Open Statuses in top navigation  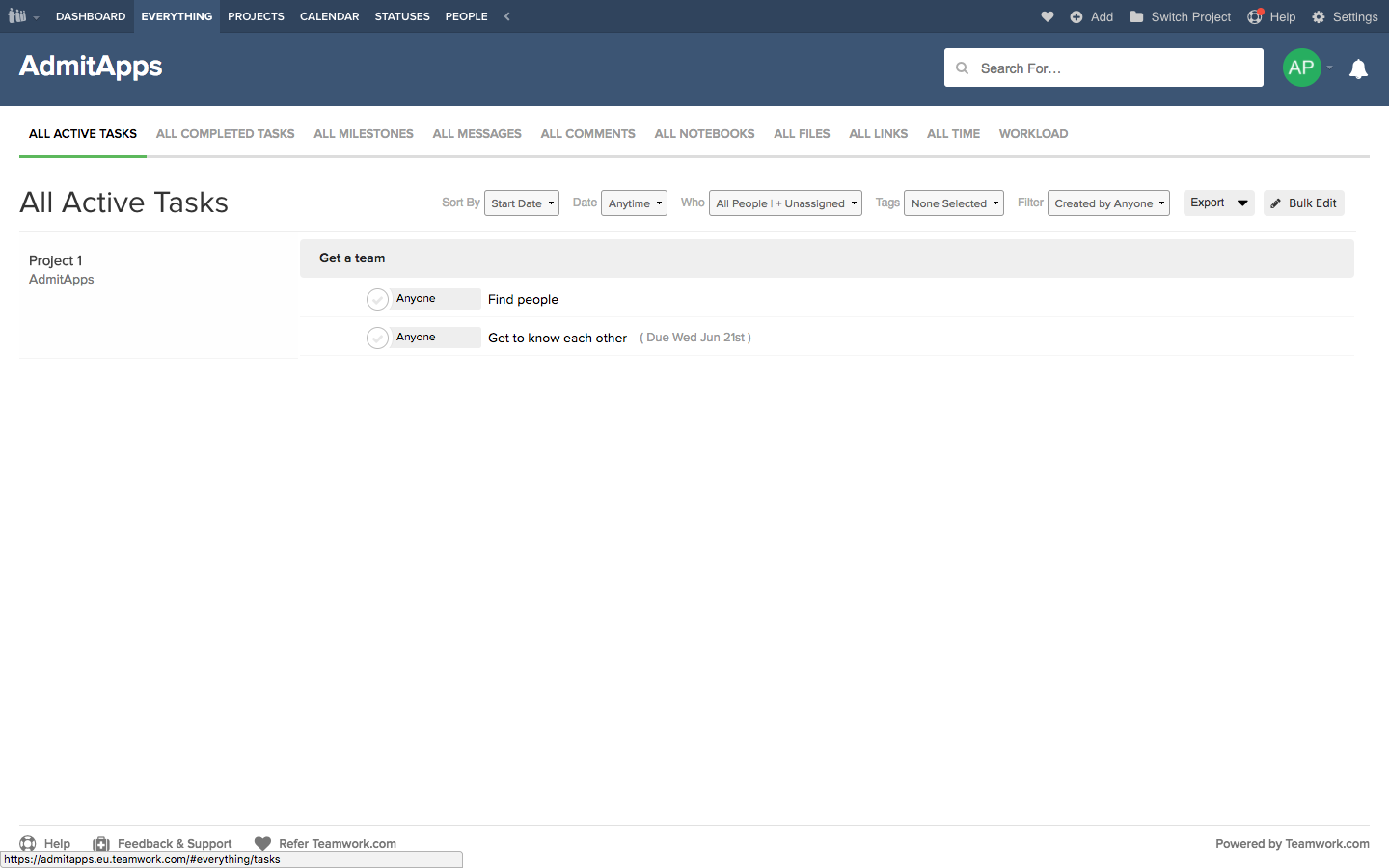click(402, 16)
